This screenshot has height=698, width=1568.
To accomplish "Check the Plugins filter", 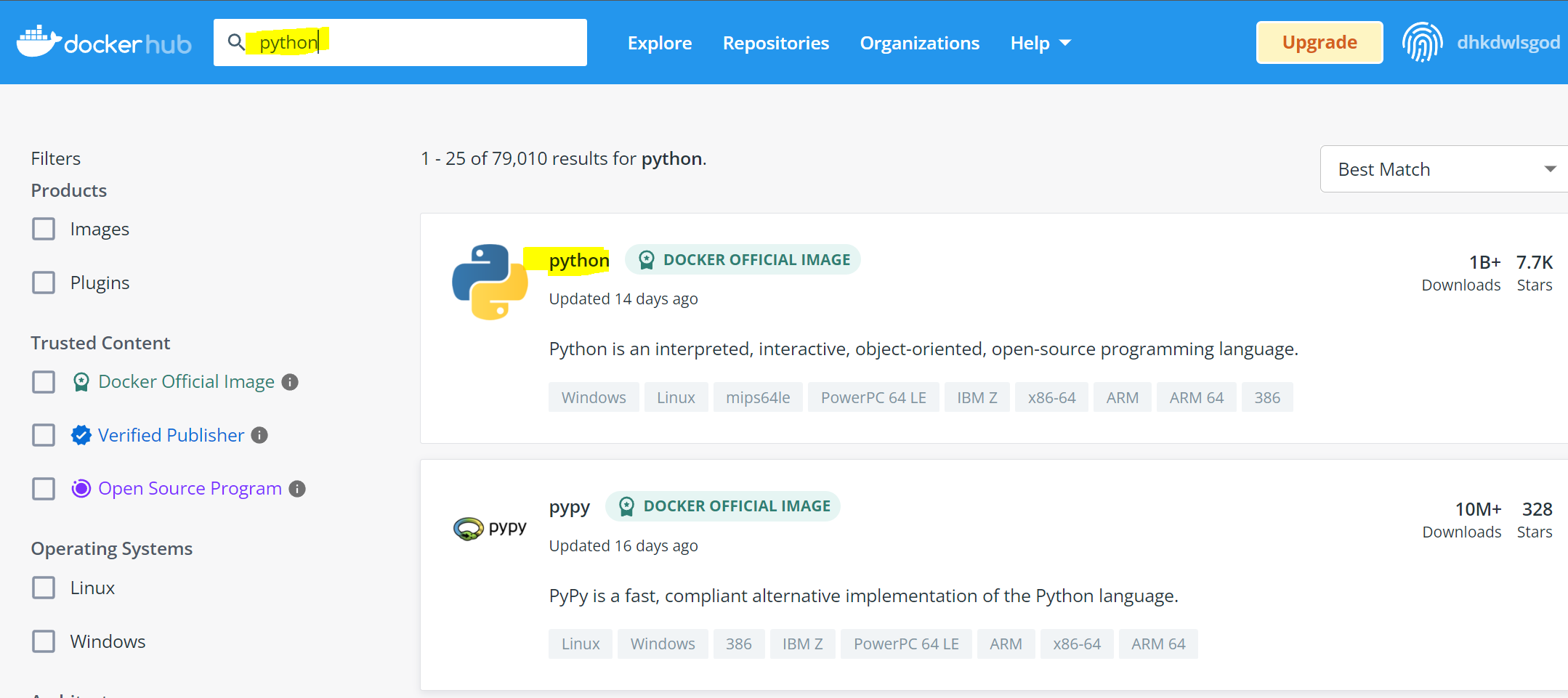I will click(x=44, y=283).
